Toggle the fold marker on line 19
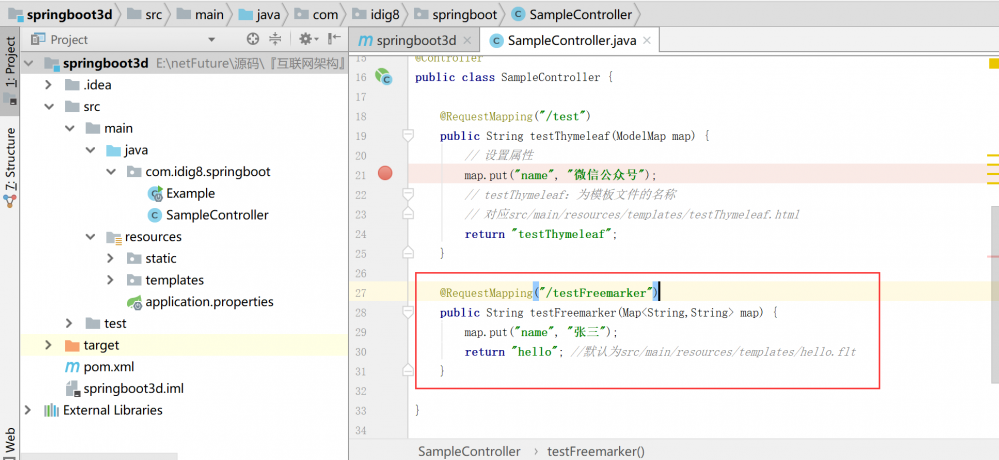This screenshot has width=999, height=460. click(x=407, y=135)
